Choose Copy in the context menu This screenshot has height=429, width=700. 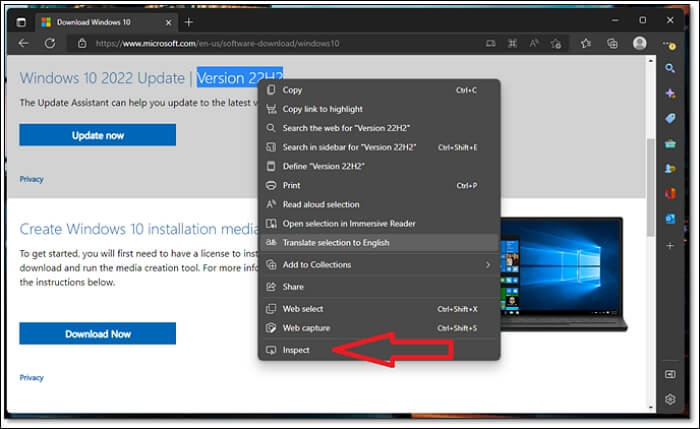click(292, 90)
